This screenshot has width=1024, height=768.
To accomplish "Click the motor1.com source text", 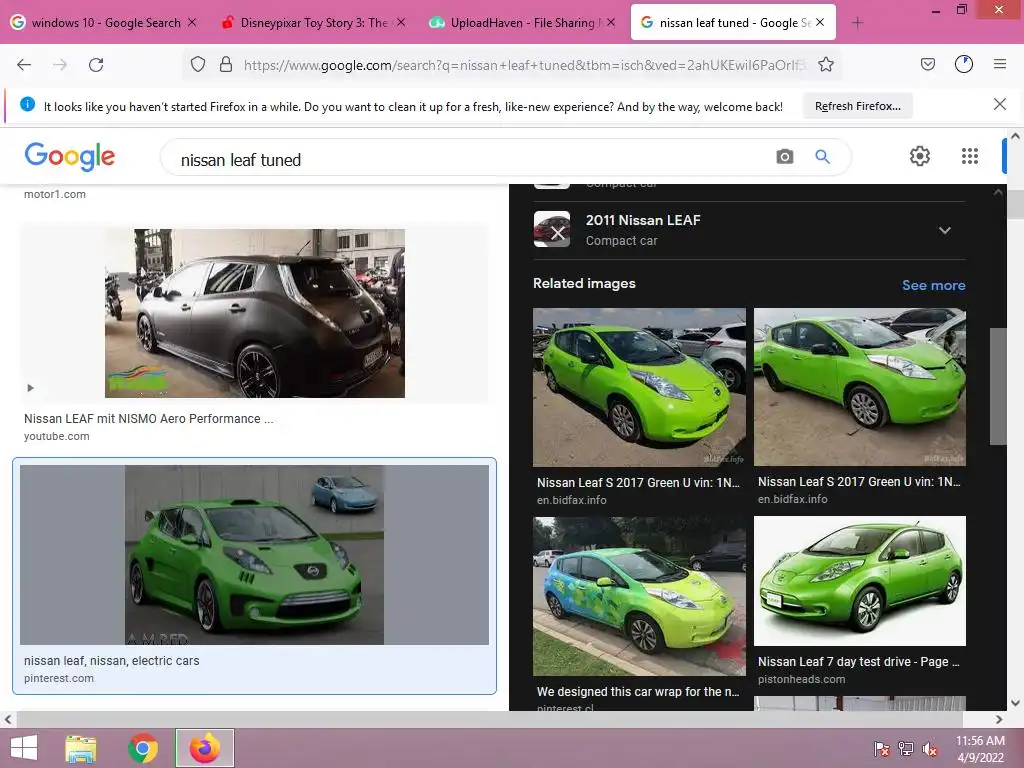I will (x=55, y=194).
